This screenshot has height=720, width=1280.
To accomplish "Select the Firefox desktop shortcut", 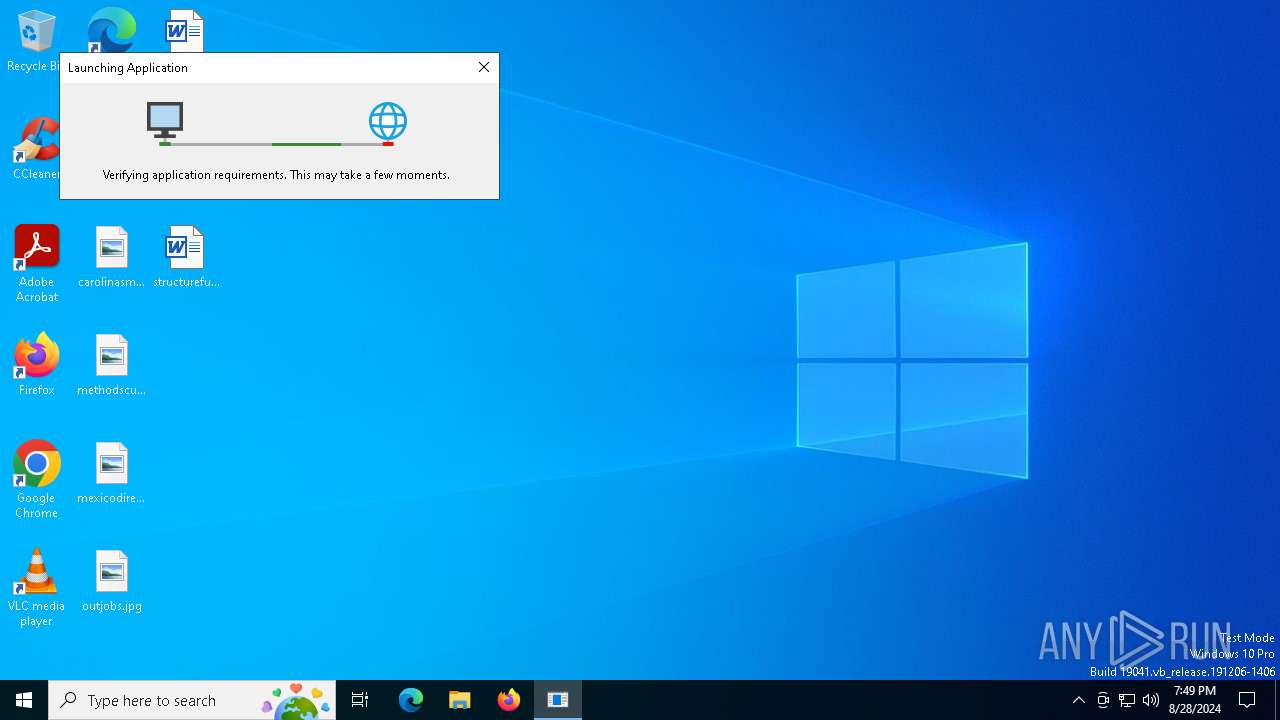I will (x=36, y=365).
